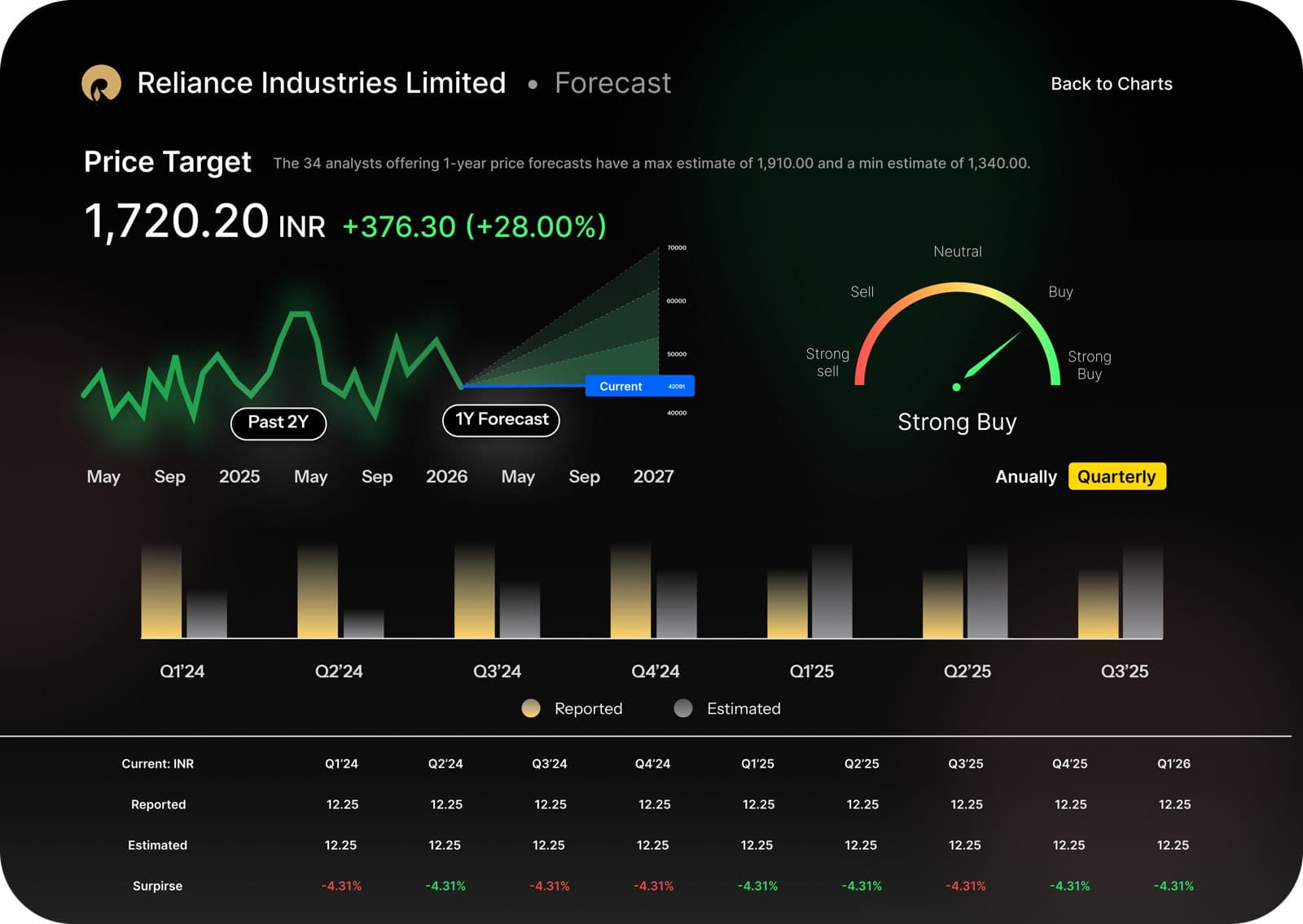This screenshot has height=924, width=1303.
Task: Click the Q1'24 Surpirse value -4.31%
Action: pyautogui.click(x=341, y=886)
